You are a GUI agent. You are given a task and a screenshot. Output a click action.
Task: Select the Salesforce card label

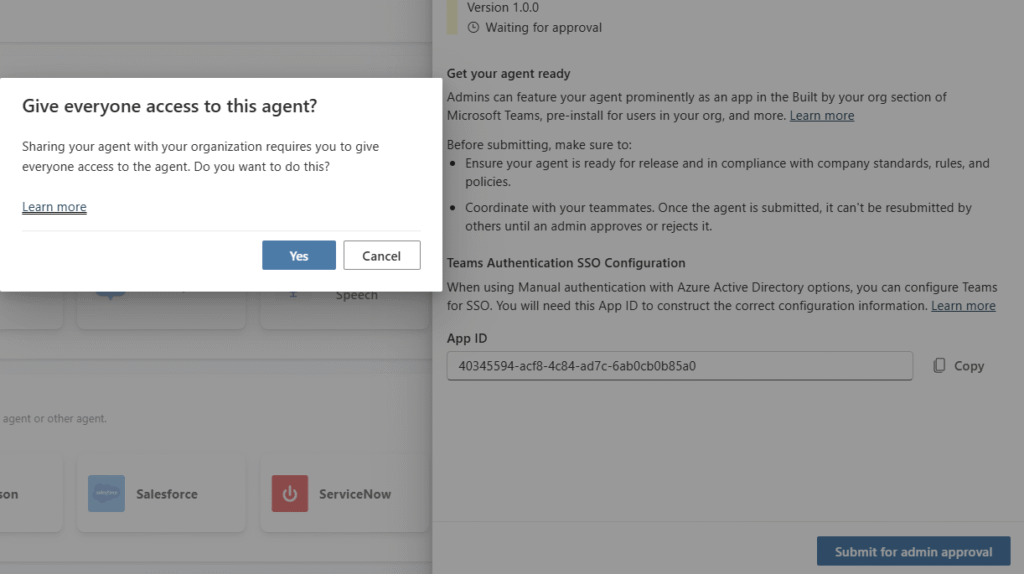(167, 494)
